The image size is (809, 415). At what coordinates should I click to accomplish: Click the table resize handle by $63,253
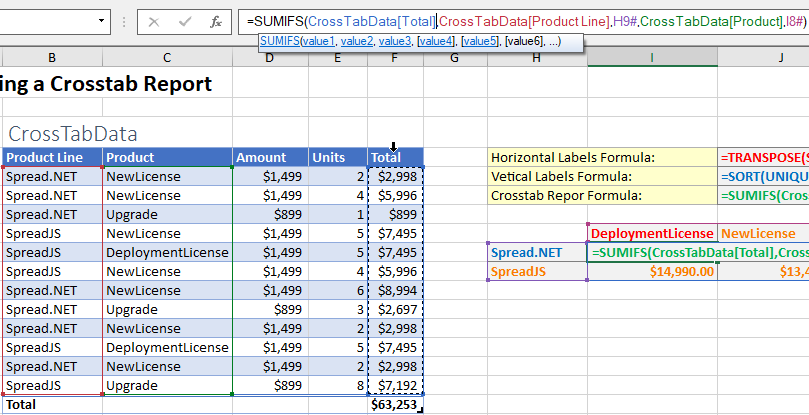pos(420,410)
